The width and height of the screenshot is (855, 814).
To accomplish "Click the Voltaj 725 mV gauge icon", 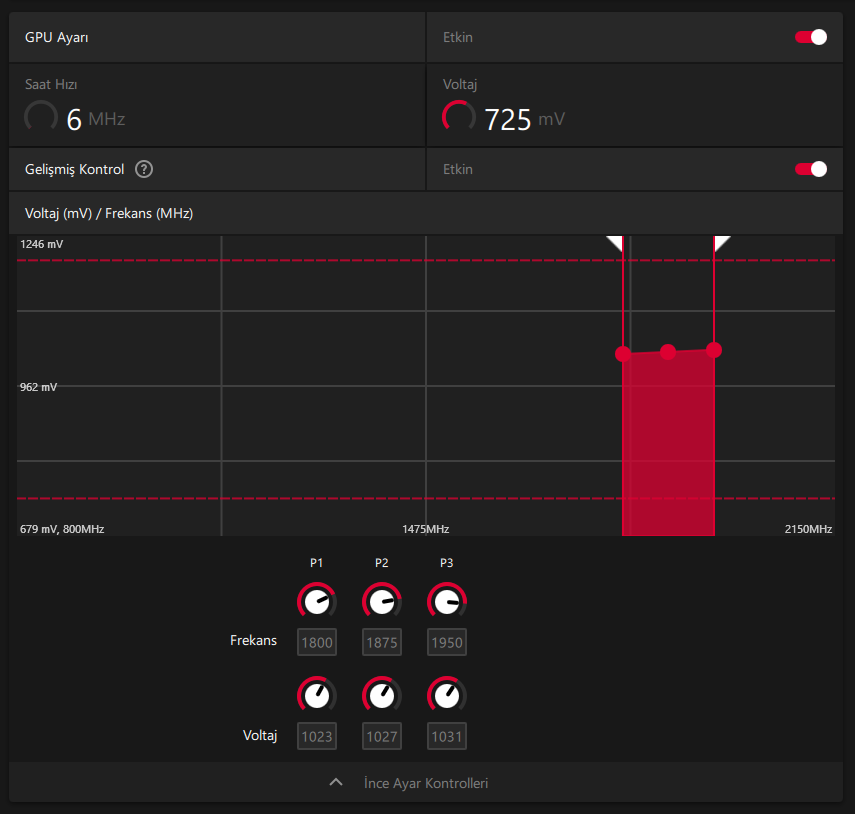I will click(459, 117).
